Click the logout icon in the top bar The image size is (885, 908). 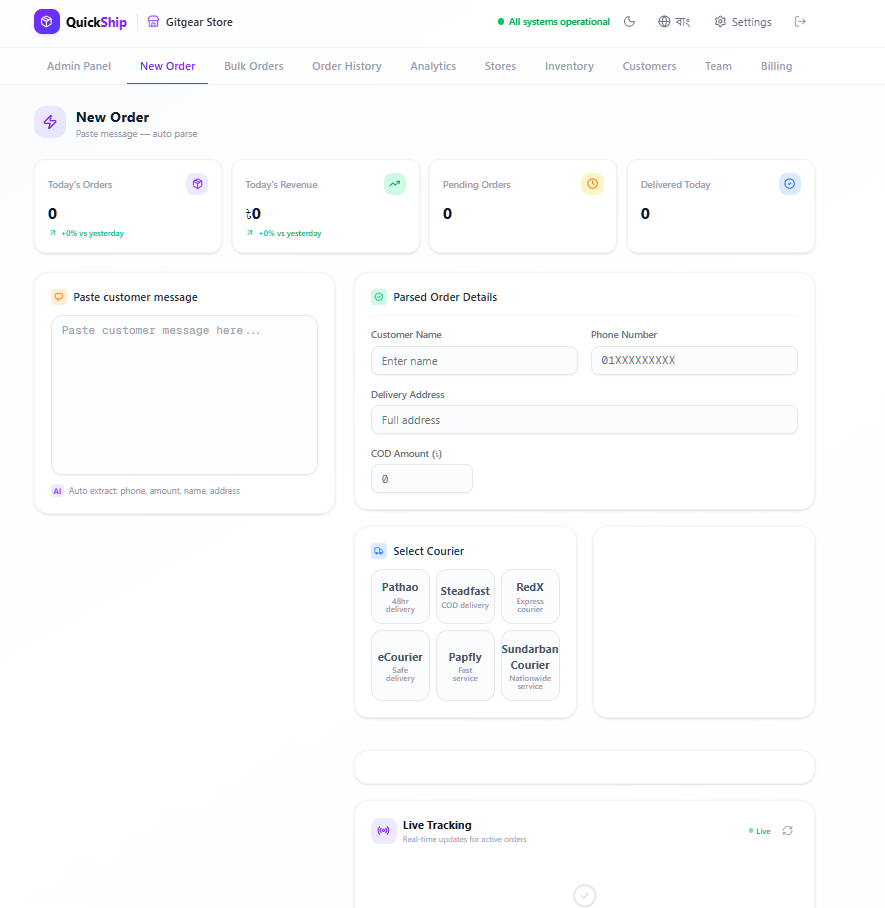(800, 21)
